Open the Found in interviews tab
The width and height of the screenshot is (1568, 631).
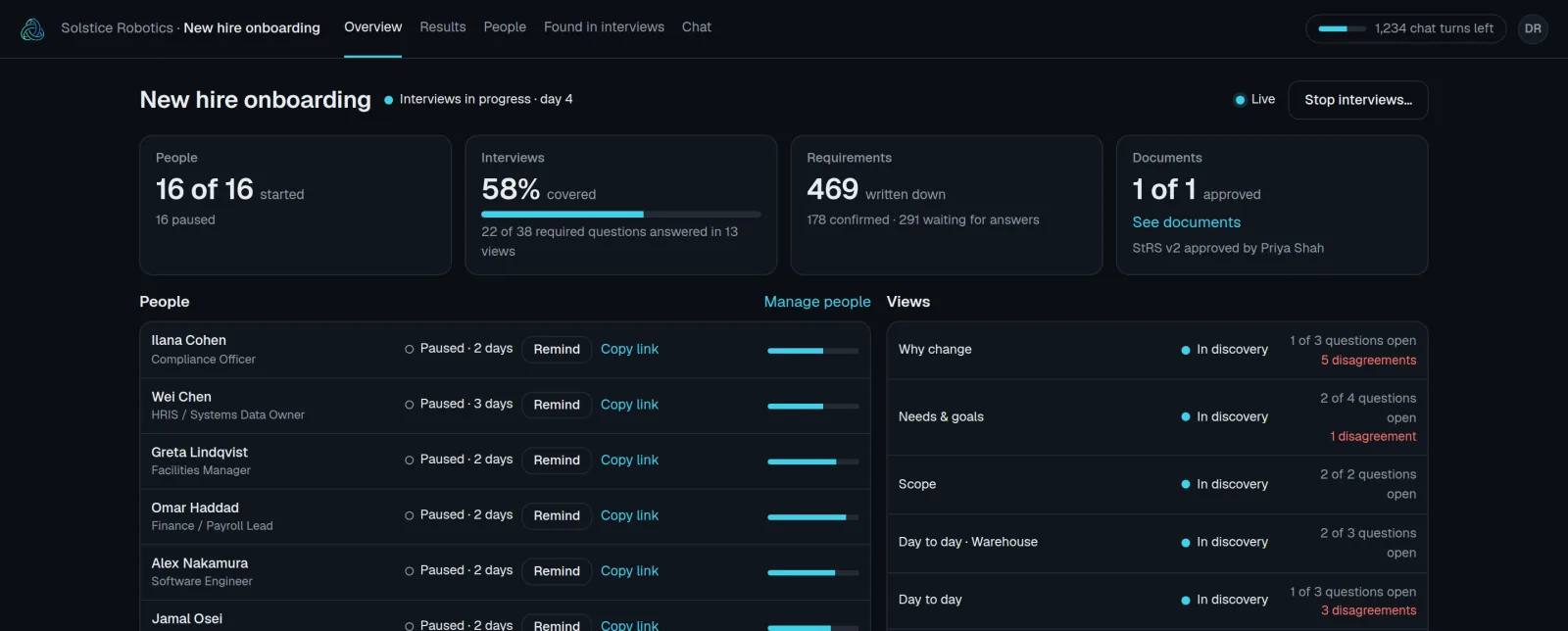pos(604,27)
